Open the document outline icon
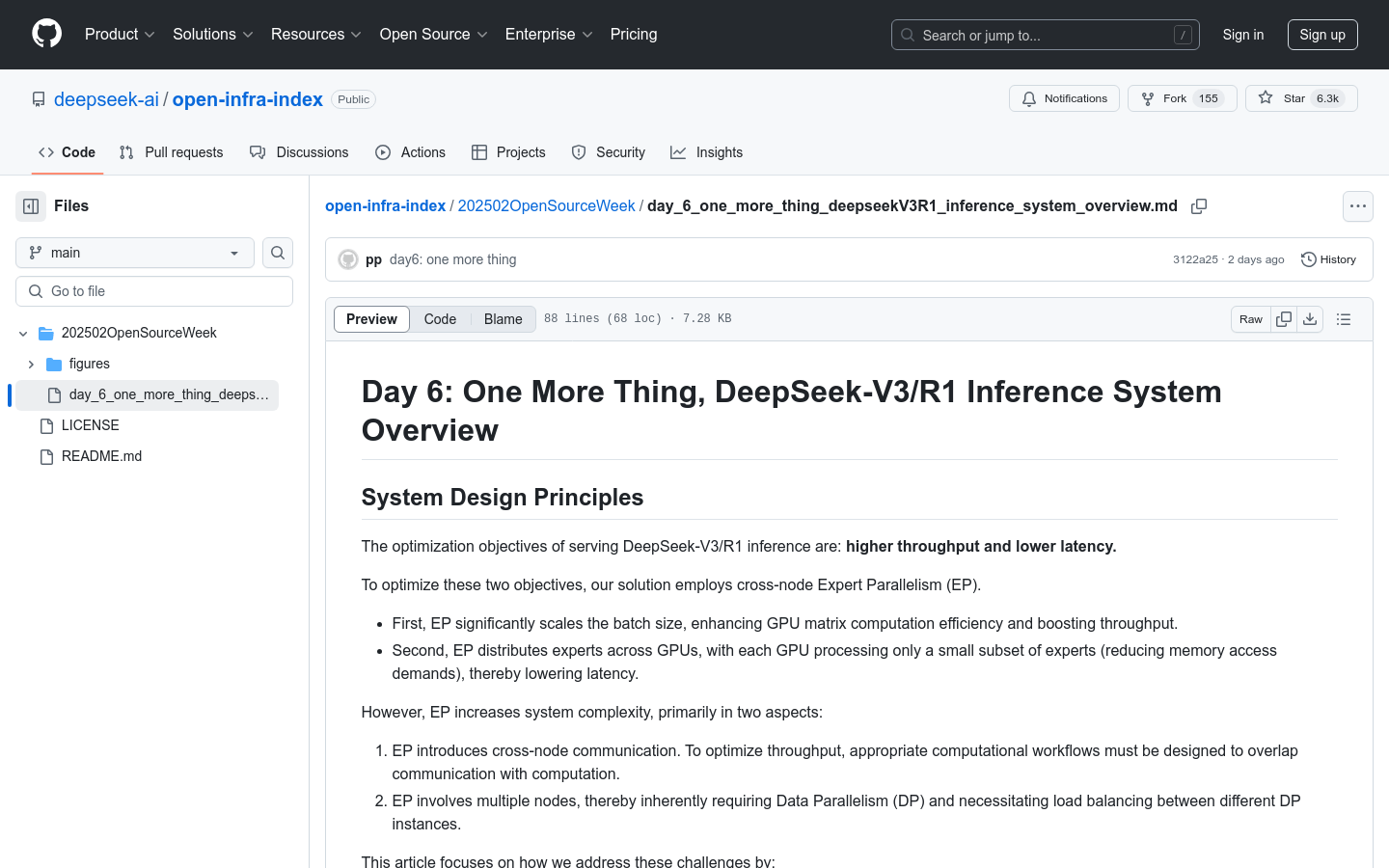The image size is (1389, 868). 1344,319
